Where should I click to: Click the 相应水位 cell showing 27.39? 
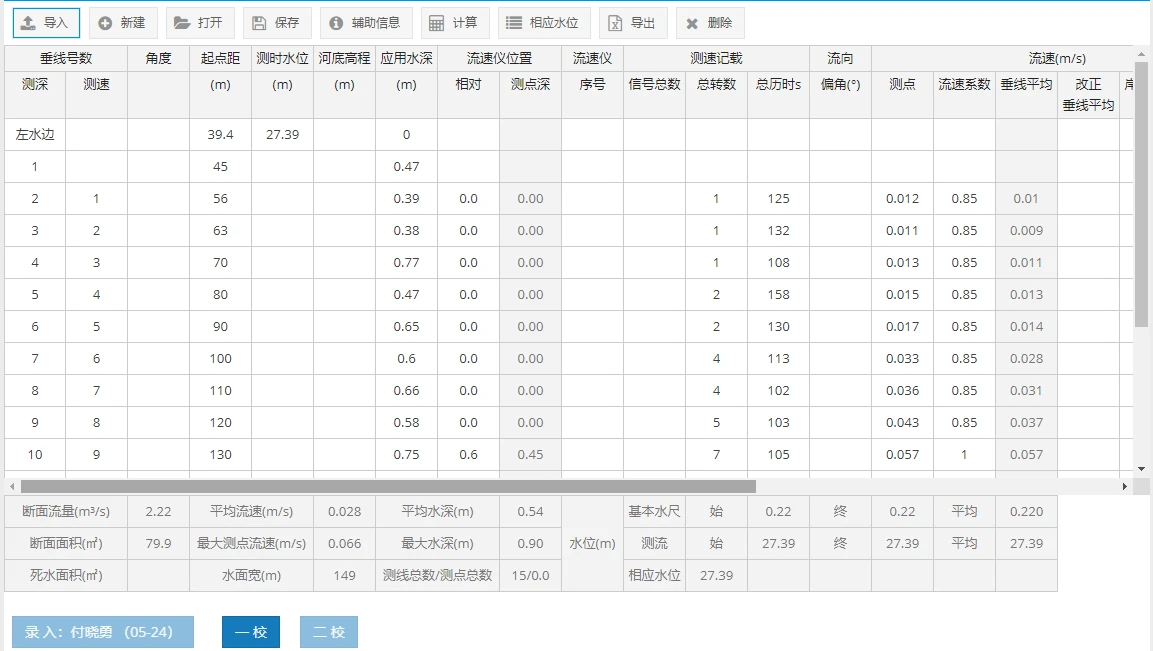point(716,575)
